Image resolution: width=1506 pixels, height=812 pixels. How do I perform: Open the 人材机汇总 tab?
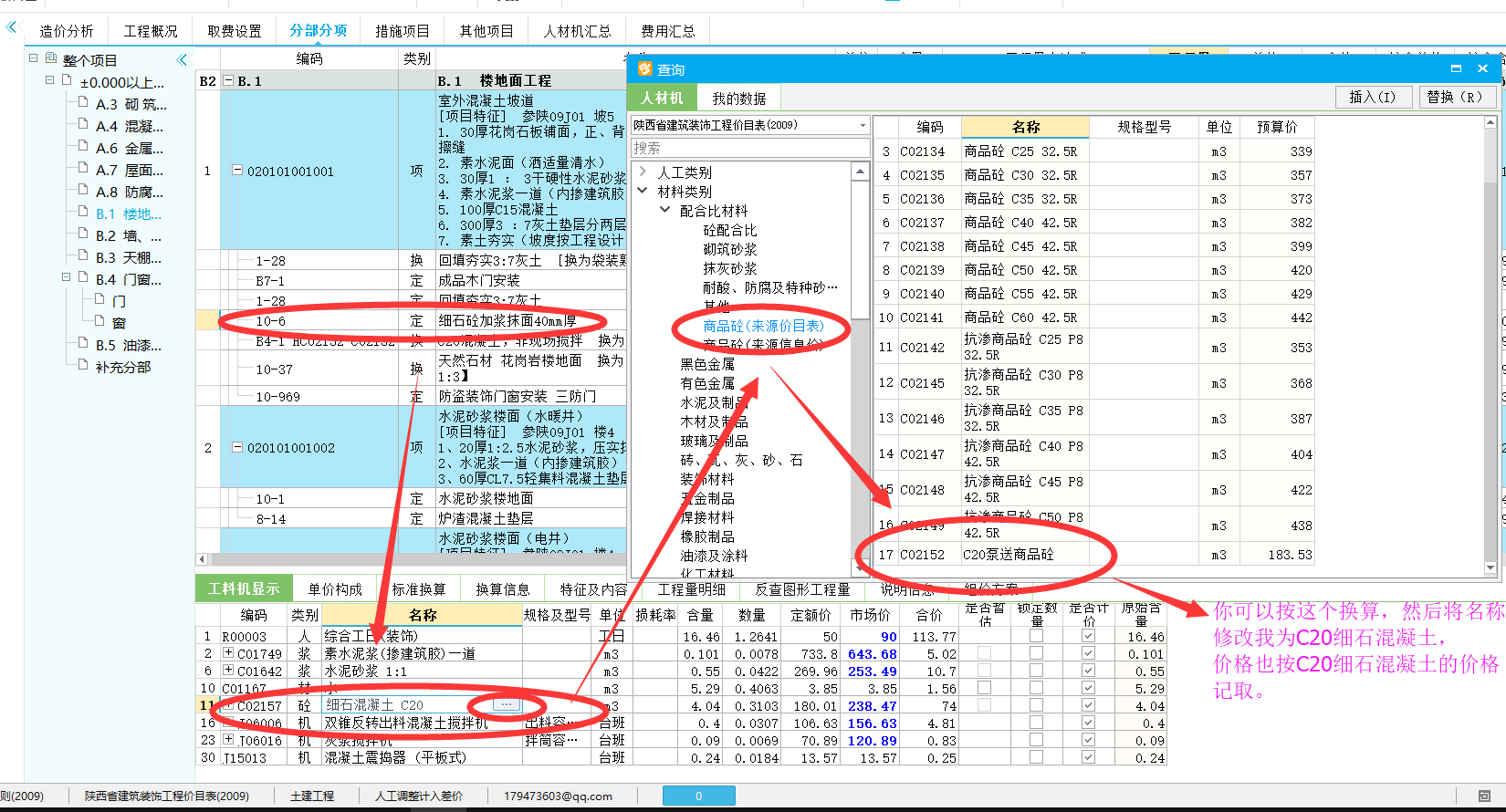pos(578,31)
